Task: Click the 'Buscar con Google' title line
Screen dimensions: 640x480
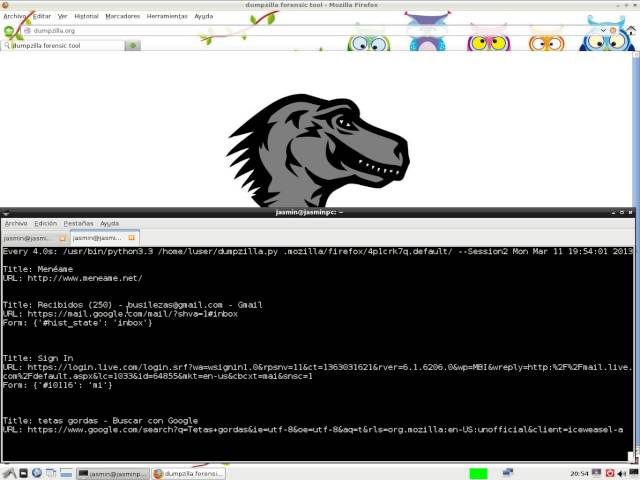Action: [100, 421]
